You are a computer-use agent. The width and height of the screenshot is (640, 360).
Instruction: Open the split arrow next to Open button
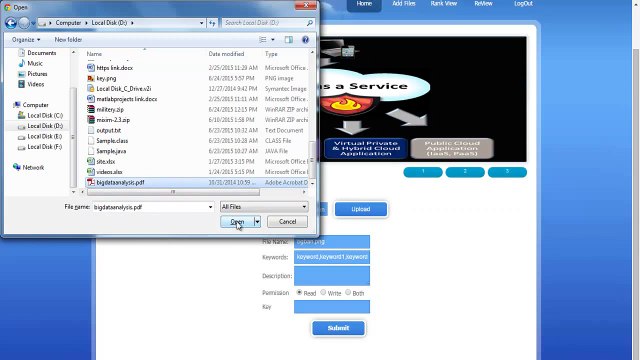click(x=257, y=222)
